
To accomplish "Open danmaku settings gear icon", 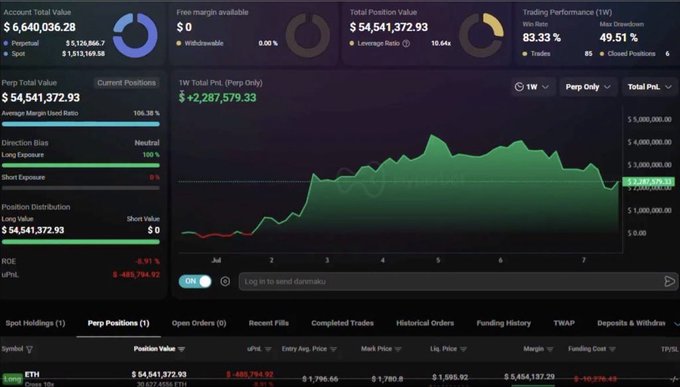I will pos(225,282).
